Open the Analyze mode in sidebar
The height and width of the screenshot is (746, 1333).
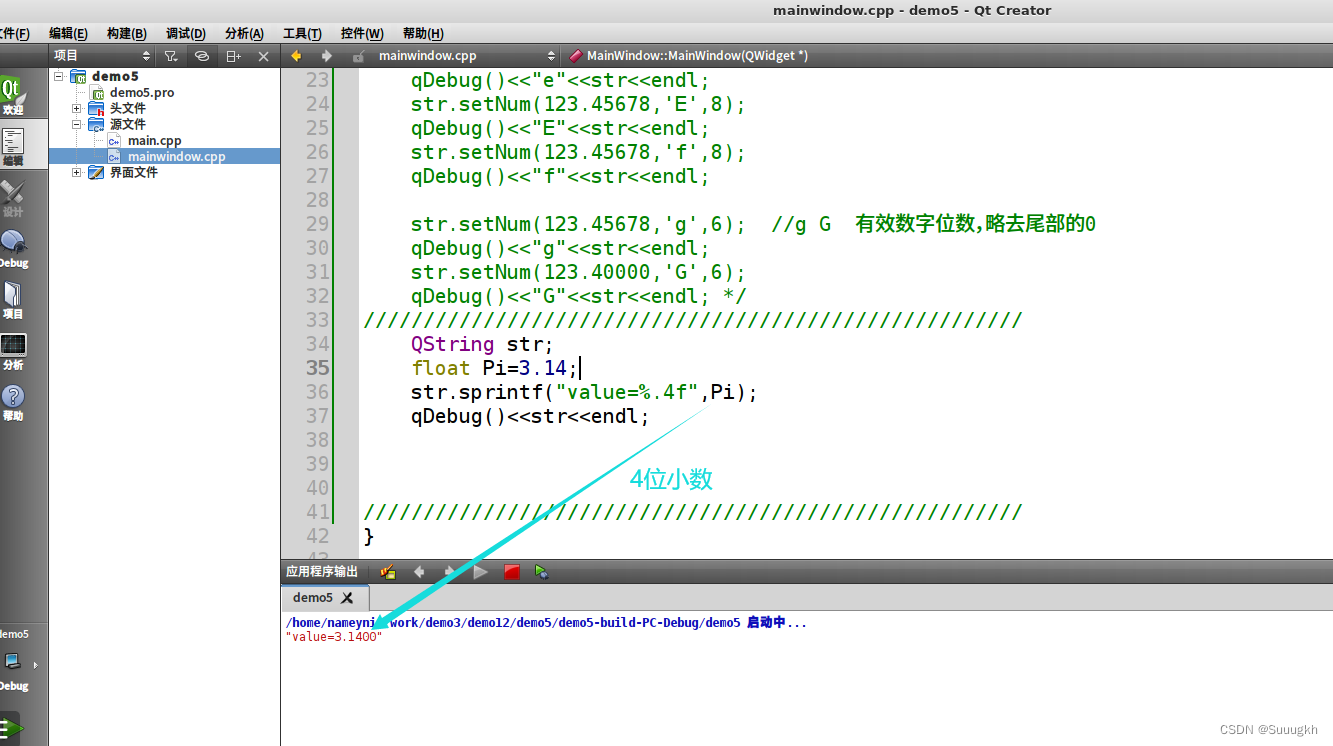click(x=12, y=351)
